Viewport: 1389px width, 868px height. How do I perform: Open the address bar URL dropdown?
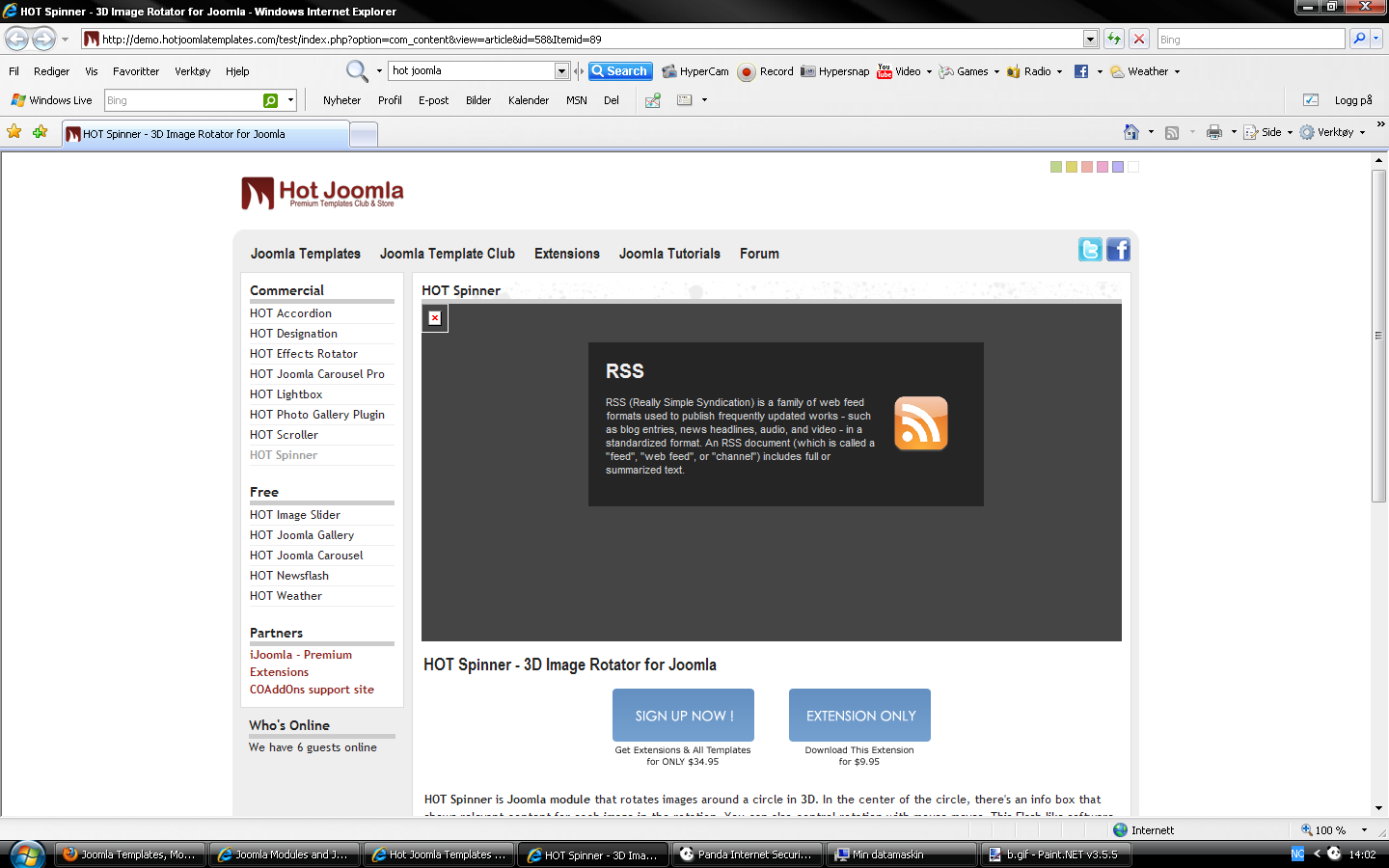click(x=1090, y=39)
